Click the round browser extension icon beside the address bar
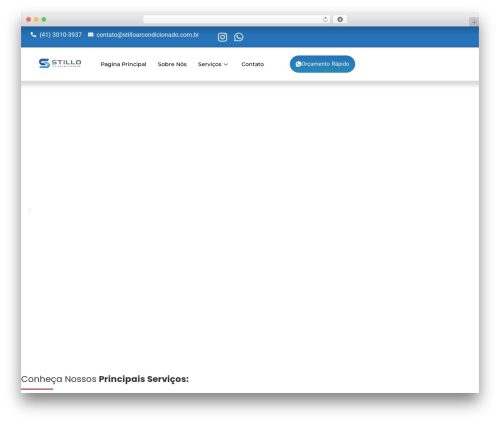Image resolution: width=500 pixels, height=423 pixels. tap(340, 20)
